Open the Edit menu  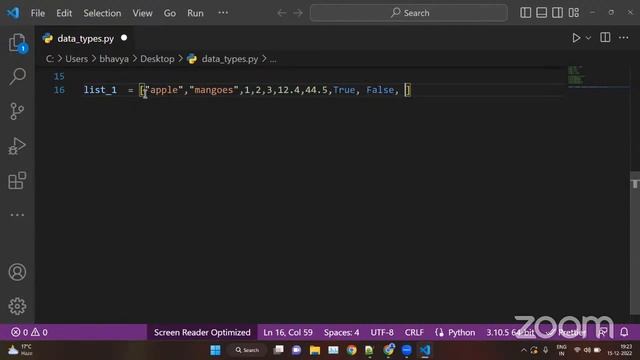[64, 13]
